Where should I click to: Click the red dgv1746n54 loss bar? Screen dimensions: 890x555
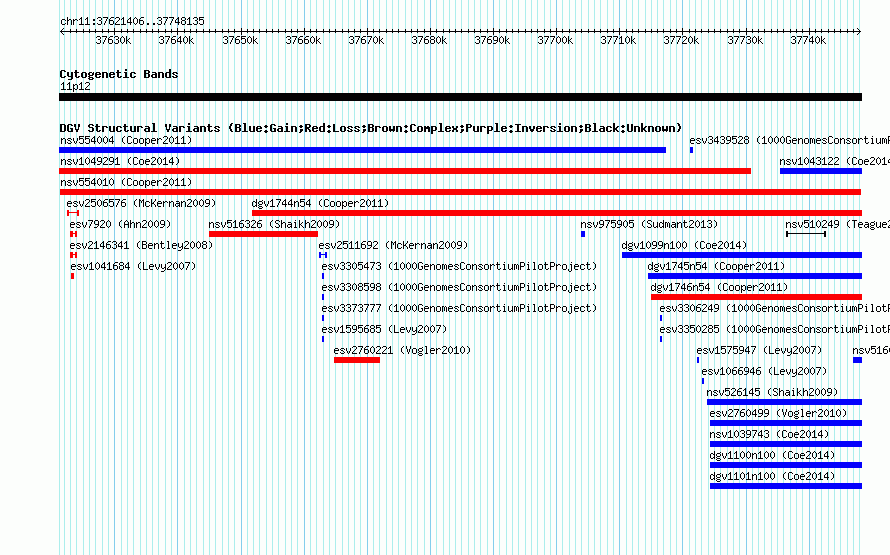[x=756, y=297]
